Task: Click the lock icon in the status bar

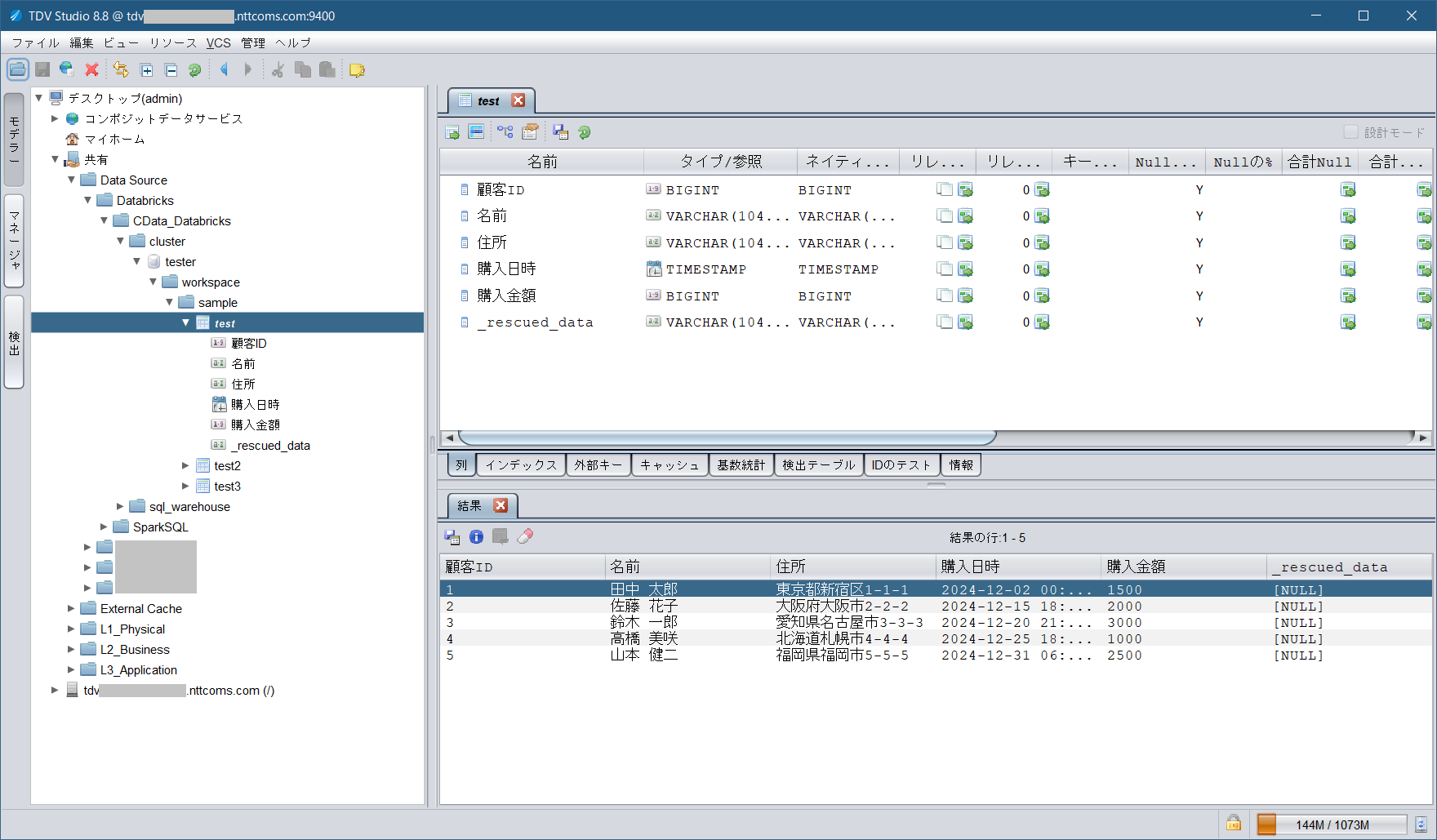Action: click(x=1234, y=823)
